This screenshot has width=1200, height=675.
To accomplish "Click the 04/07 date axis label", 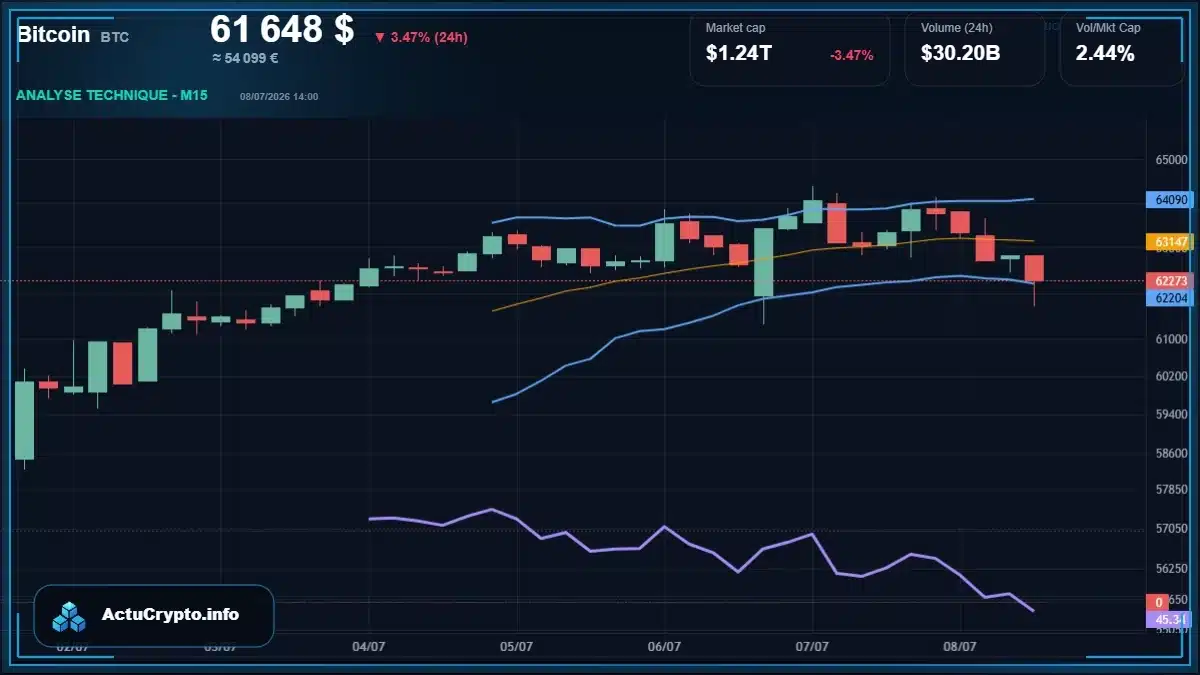I will 369,647.
